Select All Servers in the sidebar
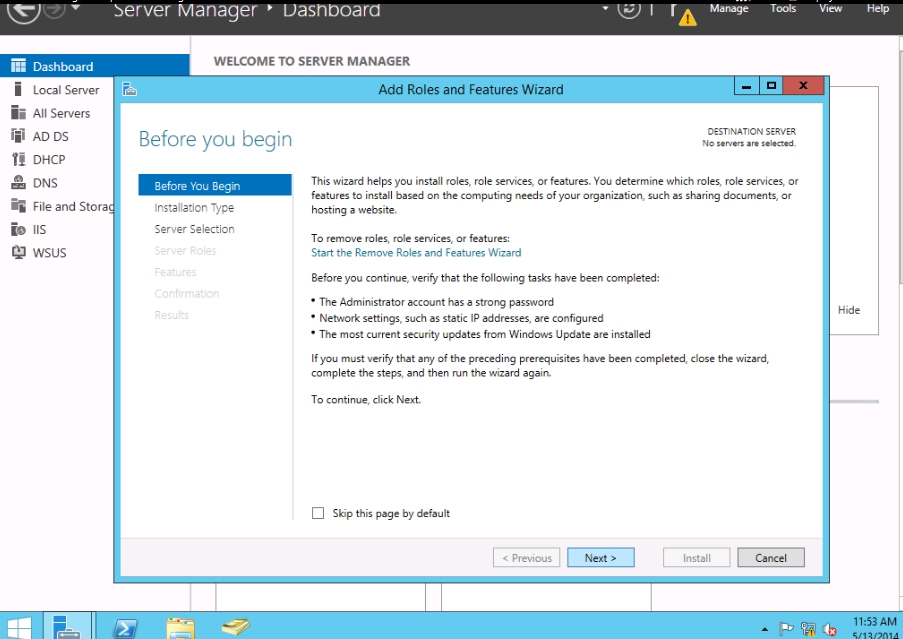 coord(57,113)
